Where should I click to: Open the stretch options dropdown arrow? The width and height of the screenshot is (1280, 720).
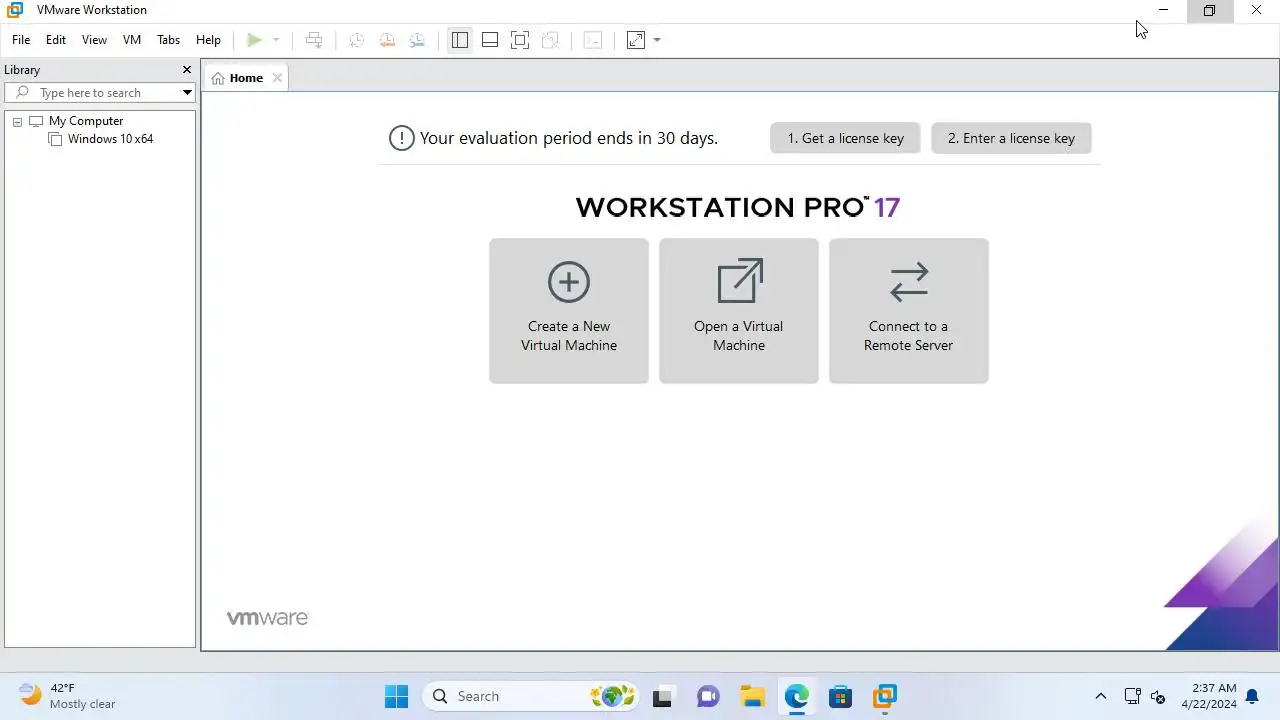tap(657, 40)
